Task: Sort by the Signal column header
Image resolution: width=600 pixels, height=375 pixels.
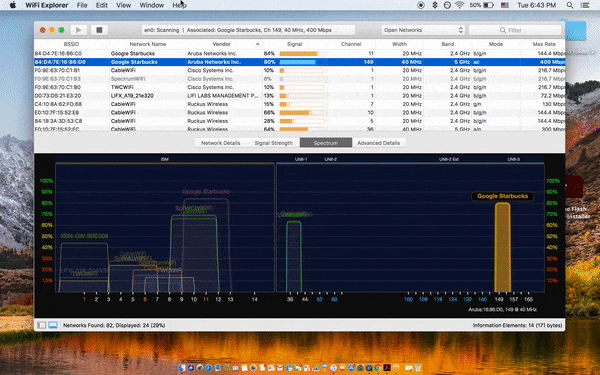Action: click(x=294, y=44)
